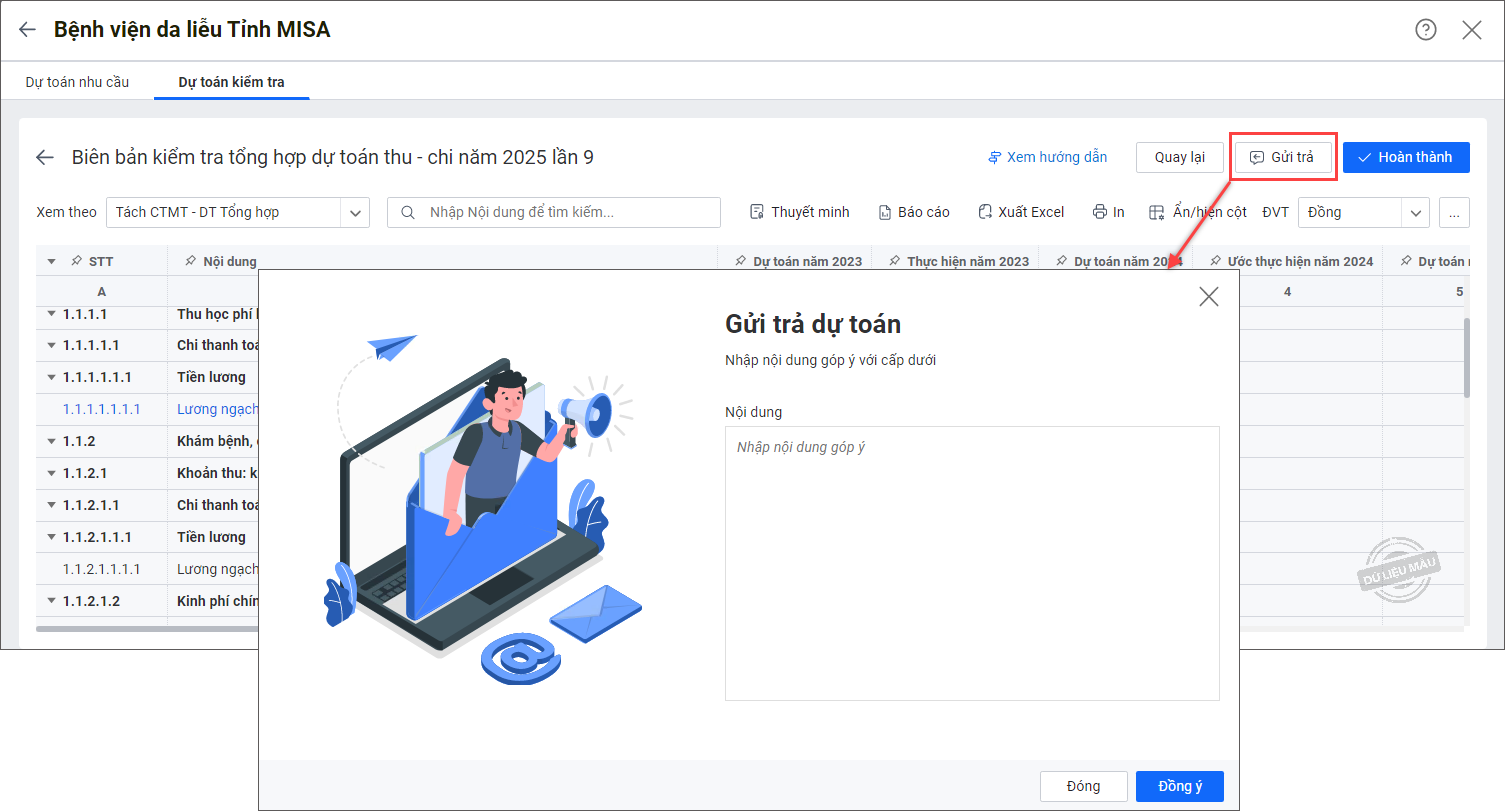The width and height of the screenshot is (1505, 811).
Task: Close the Gửi trả dự toán dialog
Action: 1209,296
